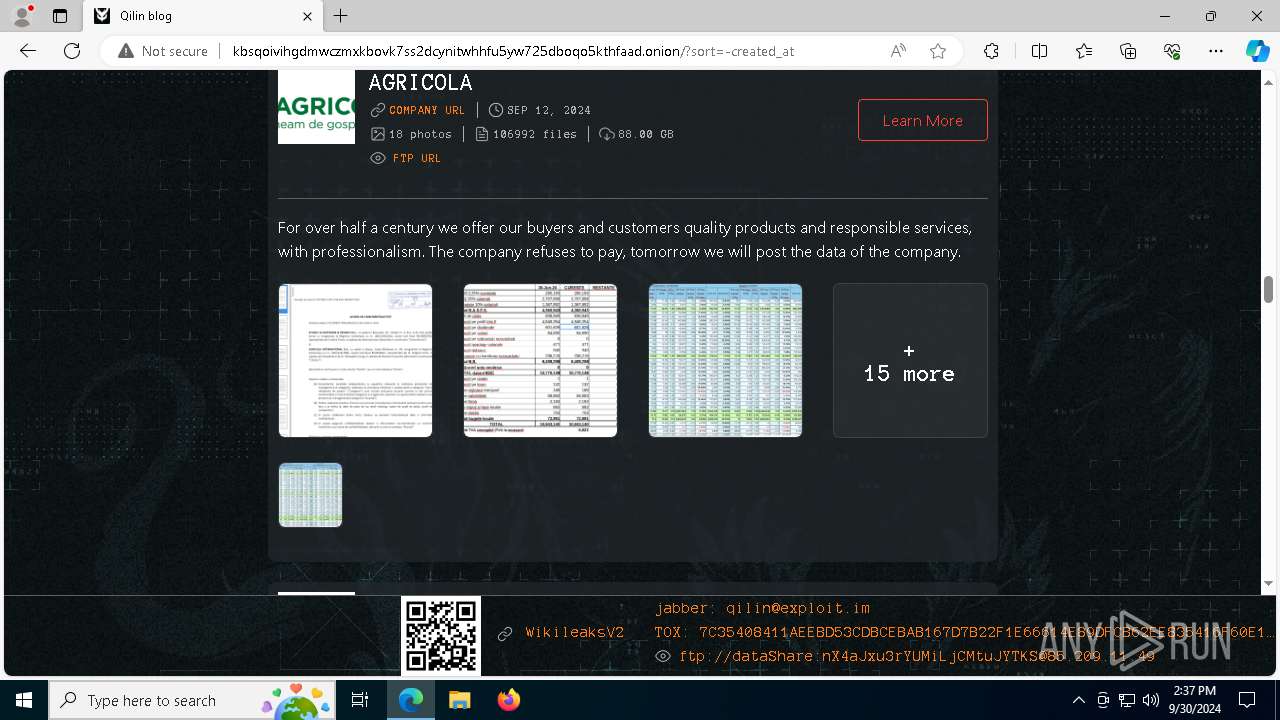This screenshot has height=720, width=1280.
Task: Add this page to favorites
Action: coord(938,51)
